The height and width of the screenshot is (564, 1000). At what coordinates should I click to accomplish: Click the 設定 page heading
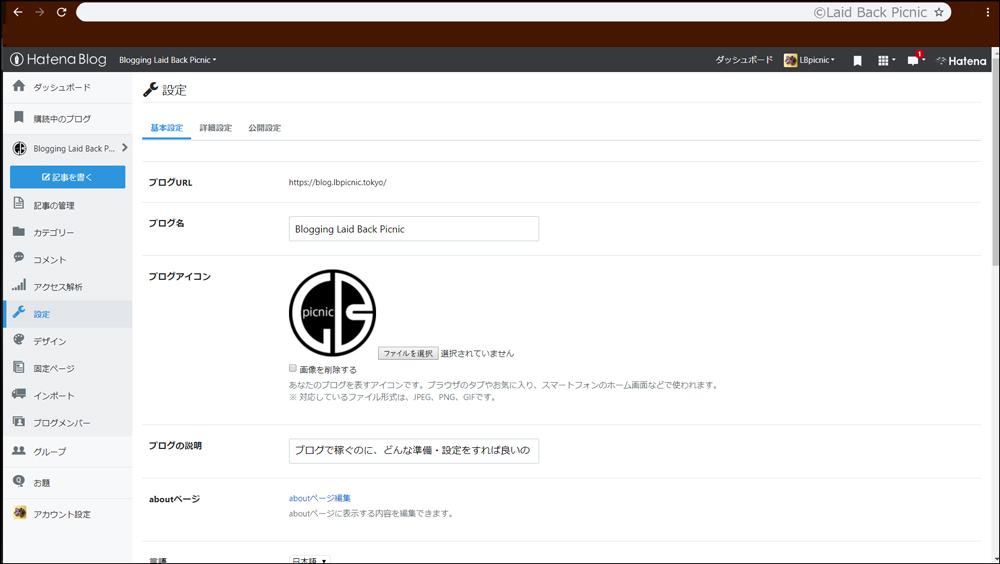[x=174, y=90]
